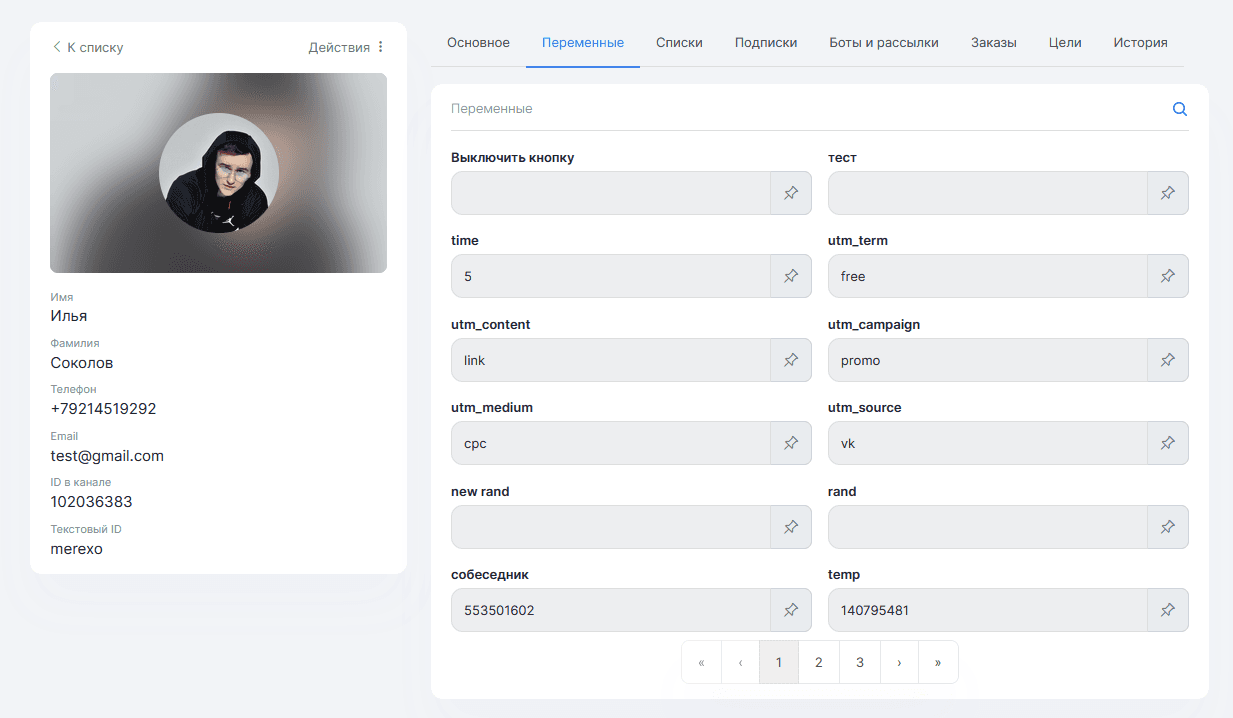Open the Действия actions menu
The image size is (1233, 718).
pos(346,47)
